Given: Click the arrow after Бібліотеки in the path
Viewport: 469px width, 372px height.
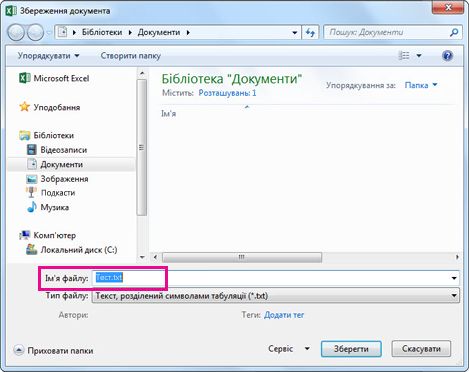Looking at the screenshot, I should (x=130, y=32).
